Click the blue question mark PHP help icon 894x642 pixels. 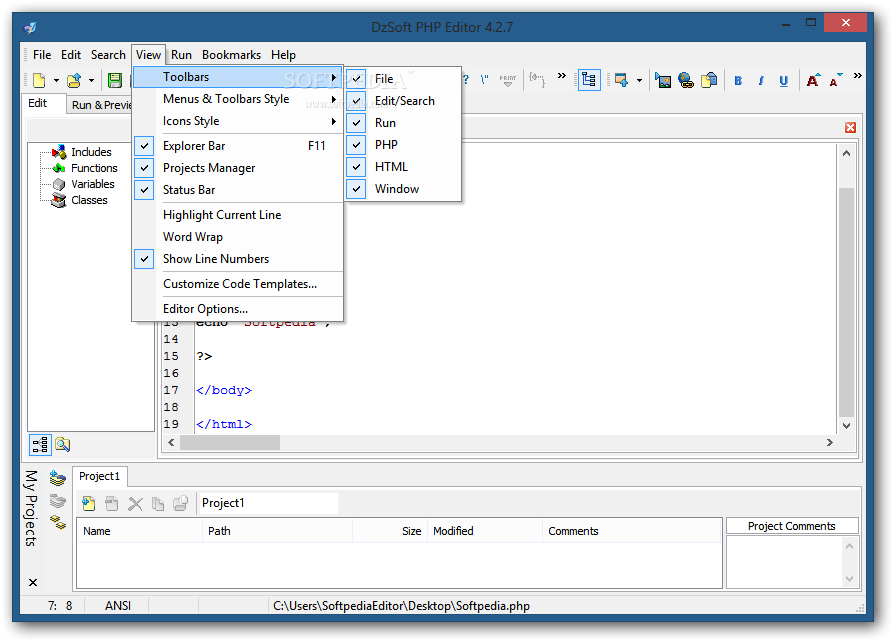click(x=466, y=80)
